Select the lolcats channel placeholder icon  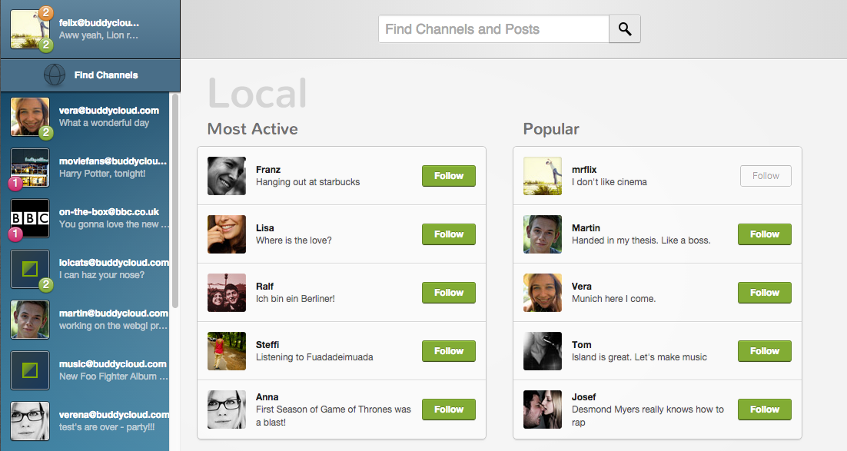point(30,269)
